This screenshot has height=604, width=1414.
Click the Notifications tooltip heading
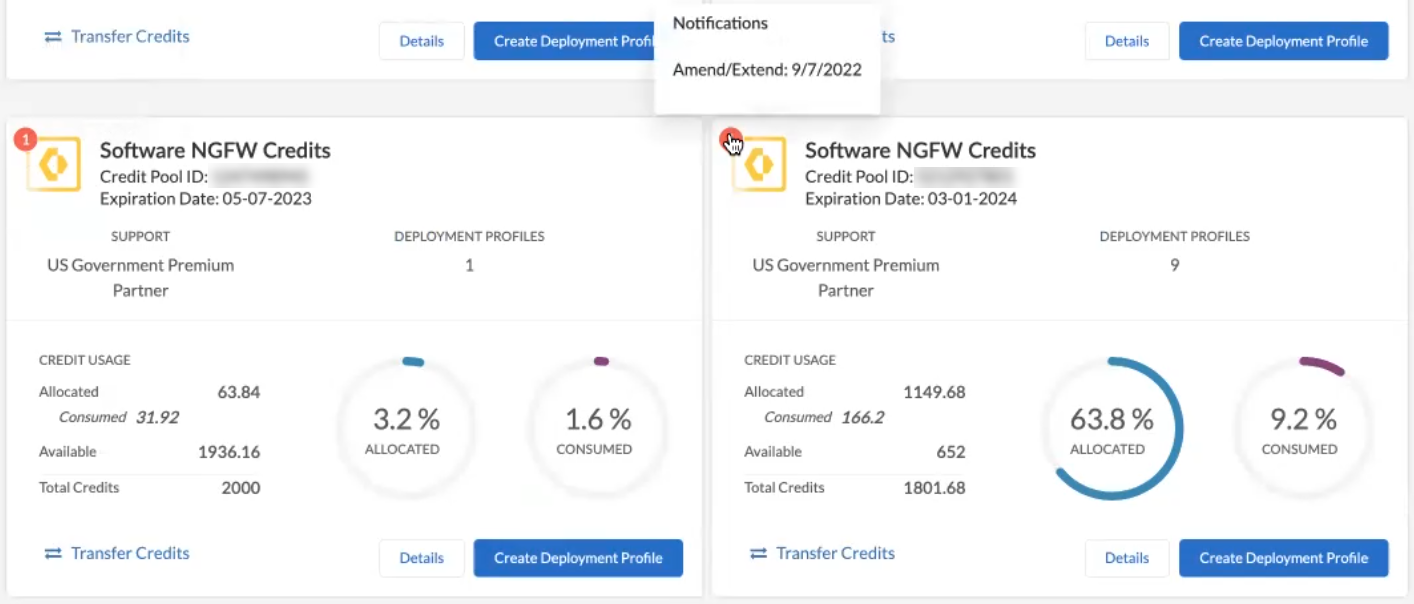pyautogui.click(x=720, y=22)
